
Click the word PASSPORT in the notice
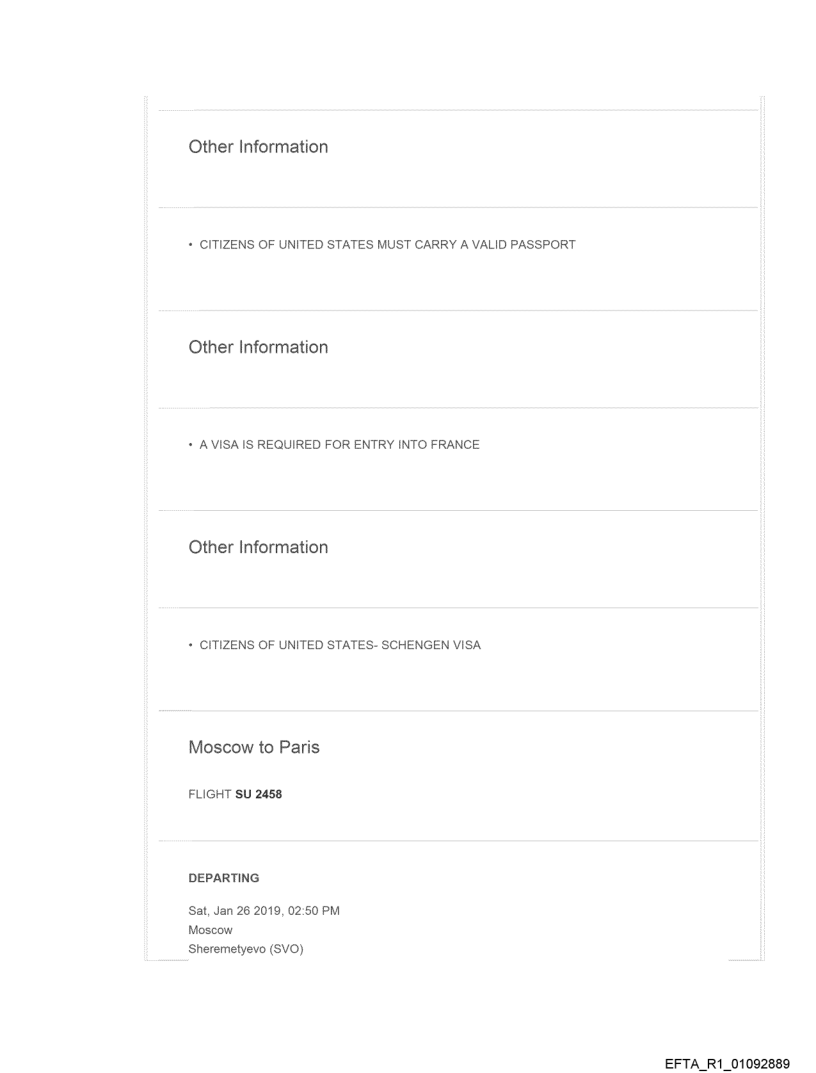coord(542,245)
